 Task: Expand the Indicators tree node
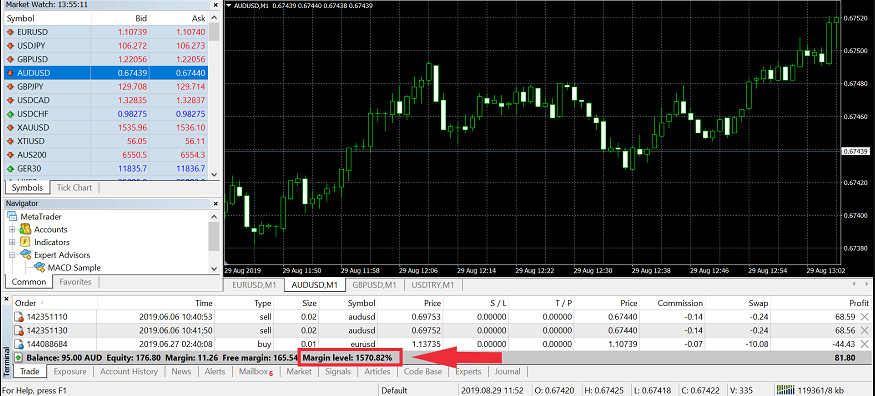pos(12,242)
